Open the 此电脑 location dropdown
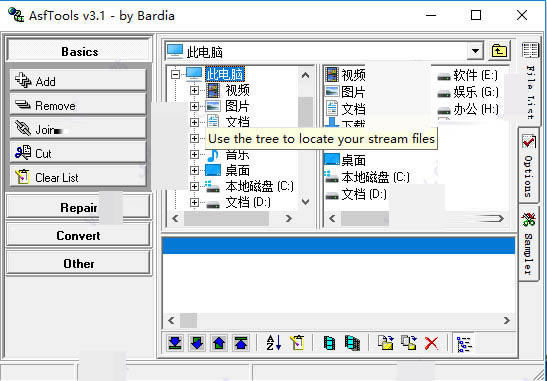547x381 pixels. click(475, 51)
